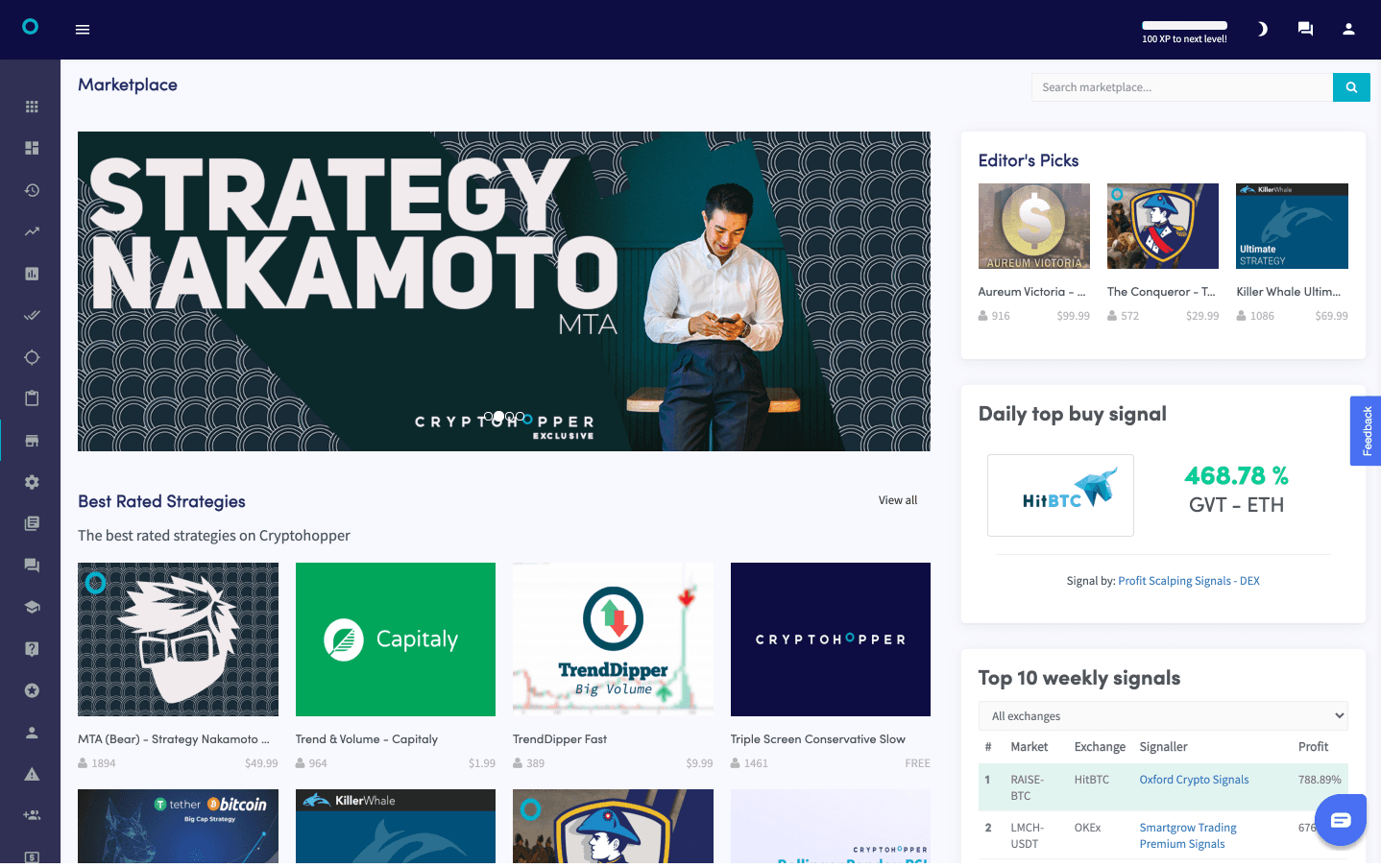Viewport: 1381px width, 868px height.
Task: Open the apps grid icon in sidebar
Action: tap(32, 107)
